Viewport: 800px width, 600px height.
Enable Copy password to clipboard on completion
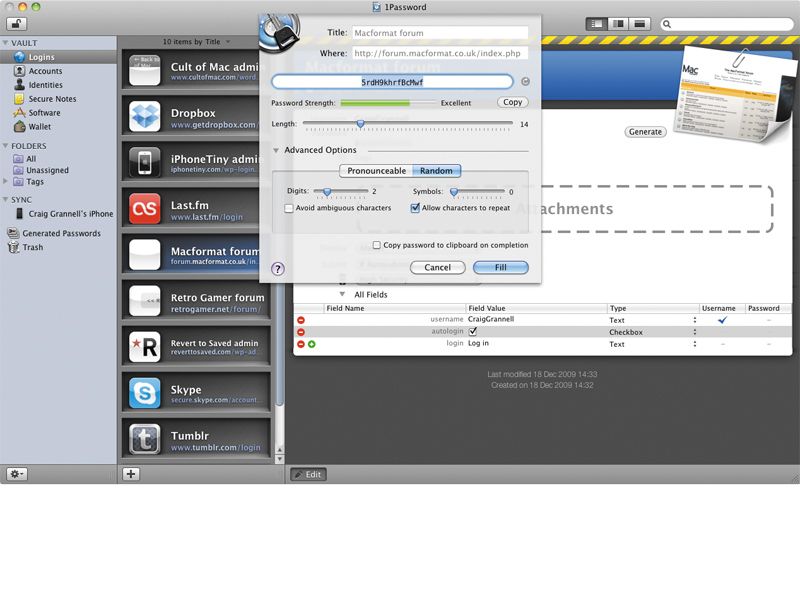click(x=377, y=245)
